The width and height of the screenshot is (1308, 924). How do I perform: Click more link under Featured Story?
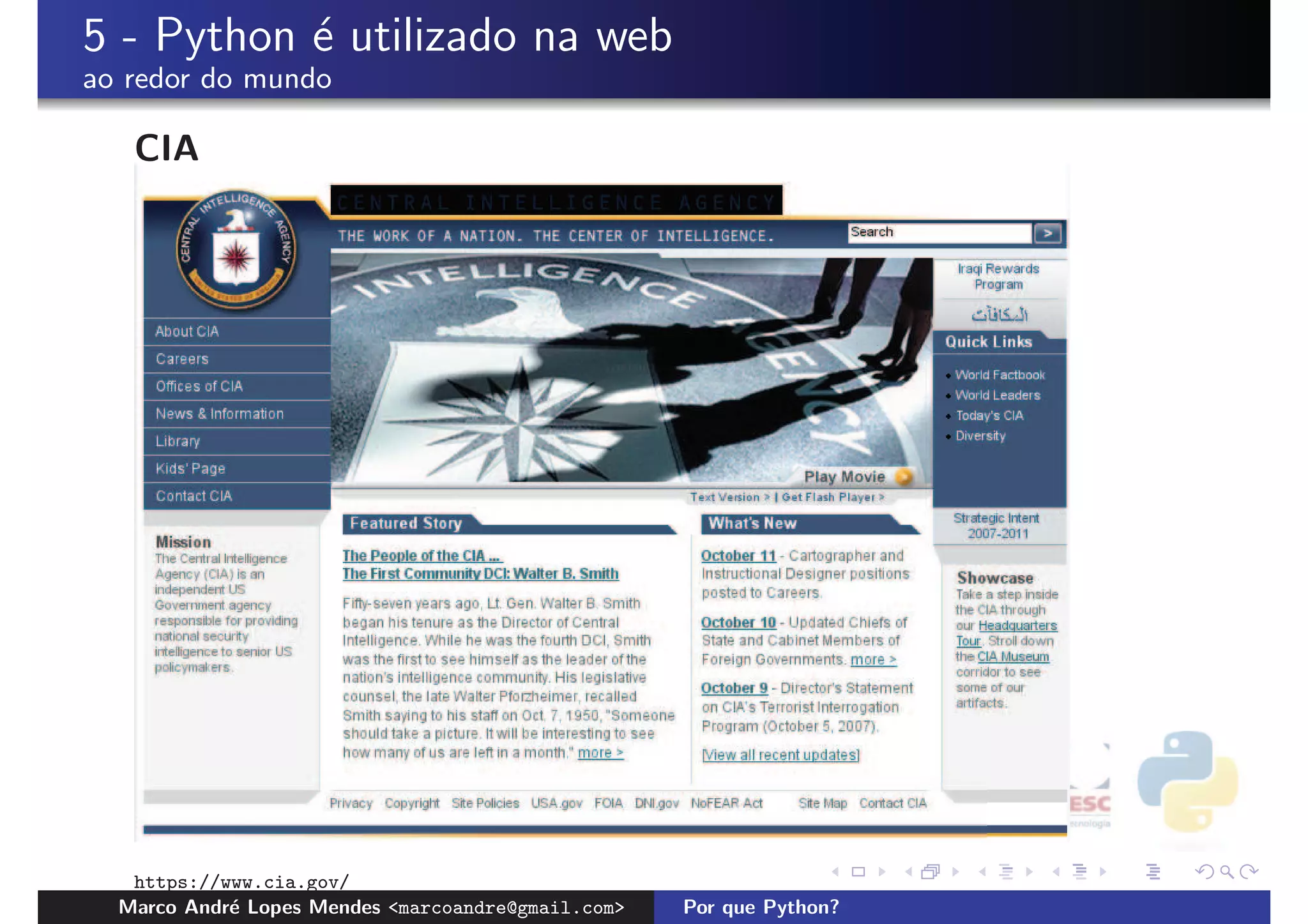click(600, 753)
